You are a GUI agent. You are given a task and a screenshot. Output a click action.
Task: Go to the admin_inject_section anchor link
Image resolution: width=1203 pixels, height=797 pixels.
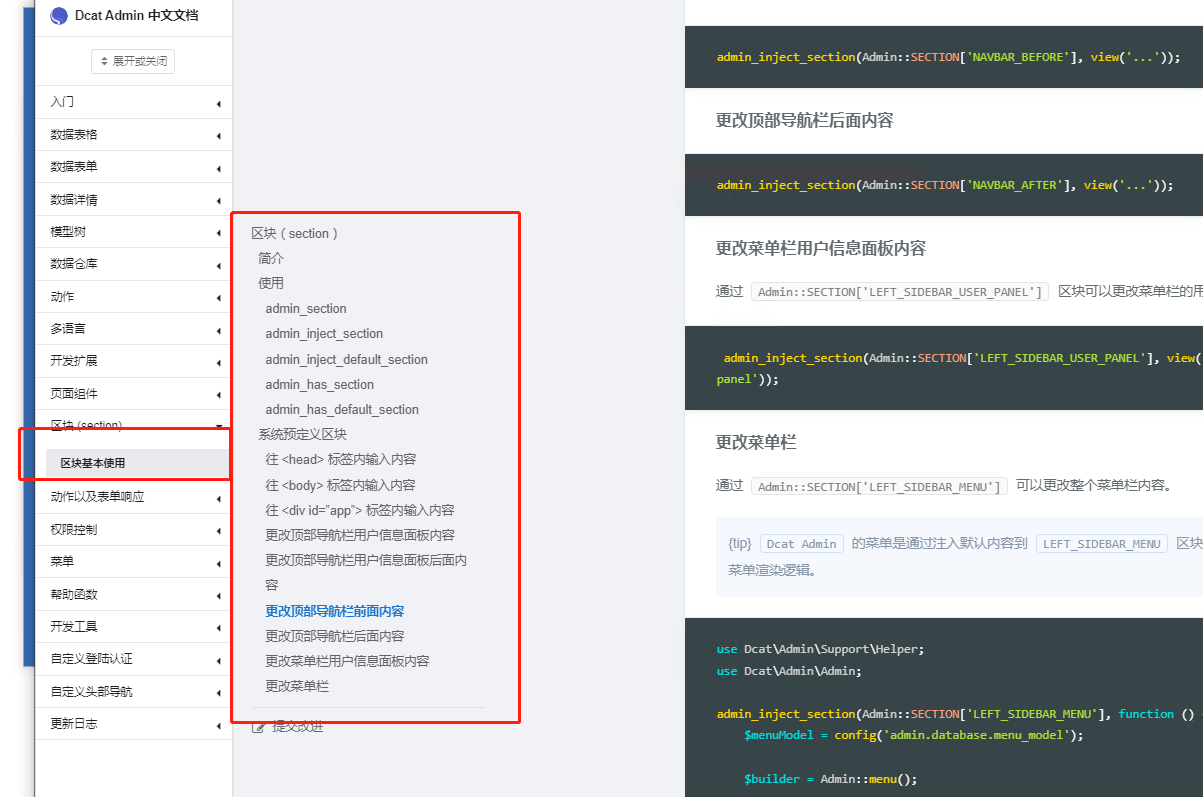pyautogui.click(x=324, y=334)
